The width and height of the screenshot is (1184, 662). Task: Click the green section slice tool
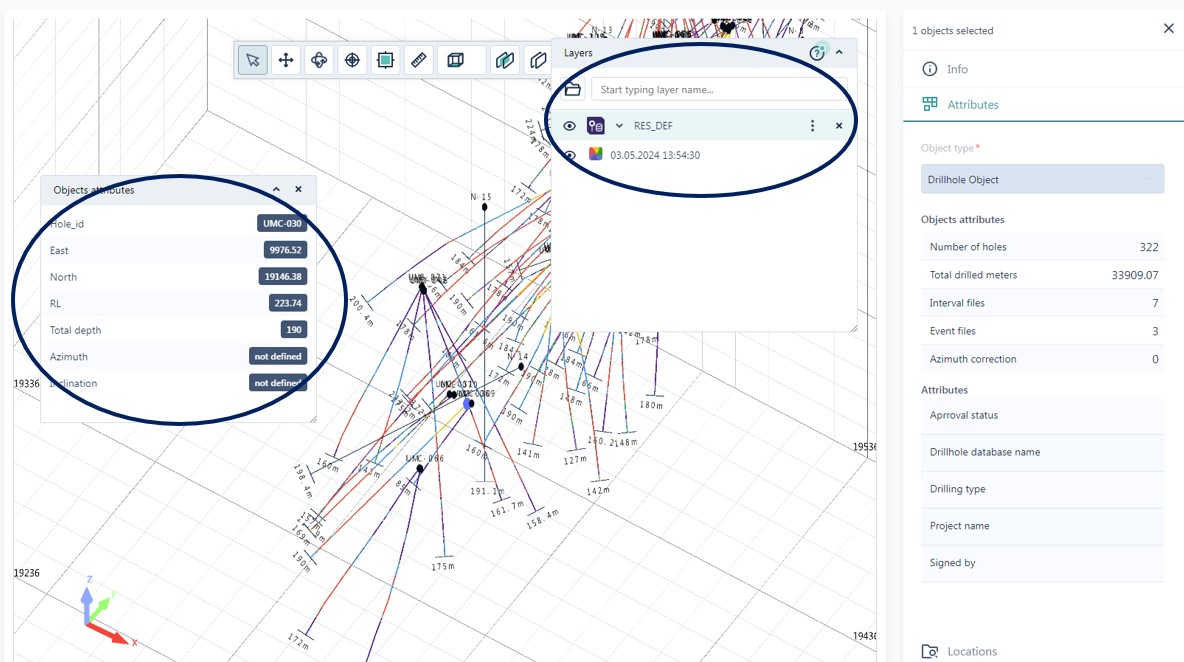point(505,60)
